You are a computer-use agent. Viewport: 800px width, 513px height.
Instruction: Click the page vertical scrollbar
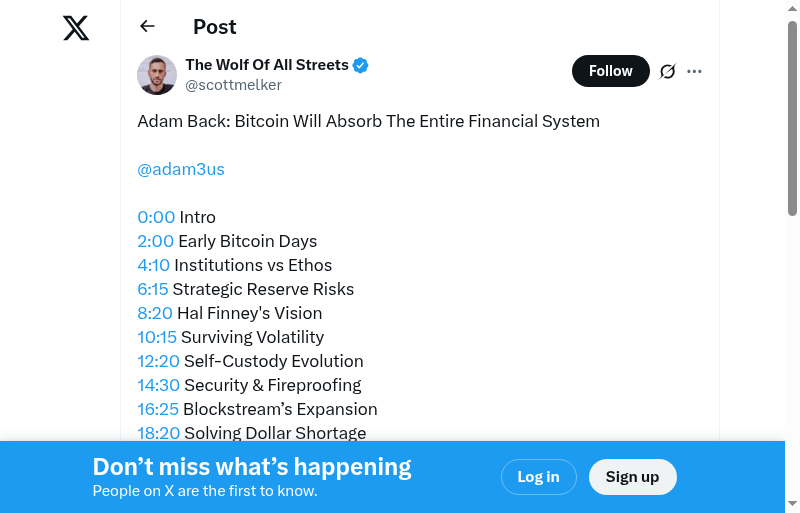coord(792,118)
